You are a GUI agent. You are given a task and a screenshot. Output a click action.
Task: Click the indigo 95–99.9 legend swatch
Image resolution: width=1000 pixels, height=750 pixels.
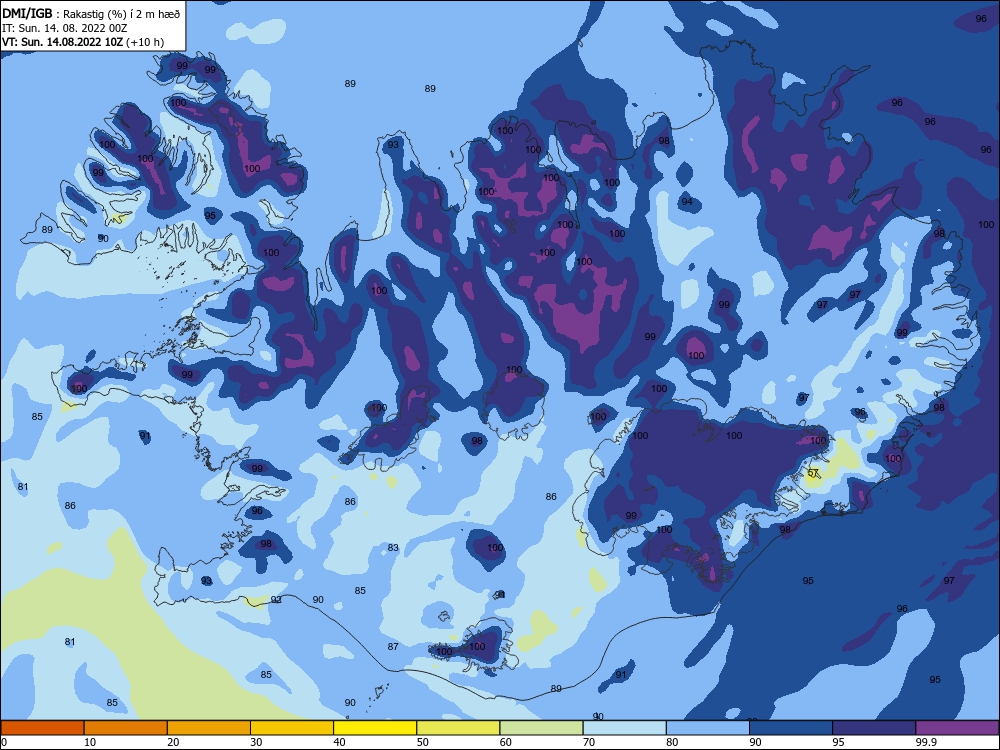[874, 728]
